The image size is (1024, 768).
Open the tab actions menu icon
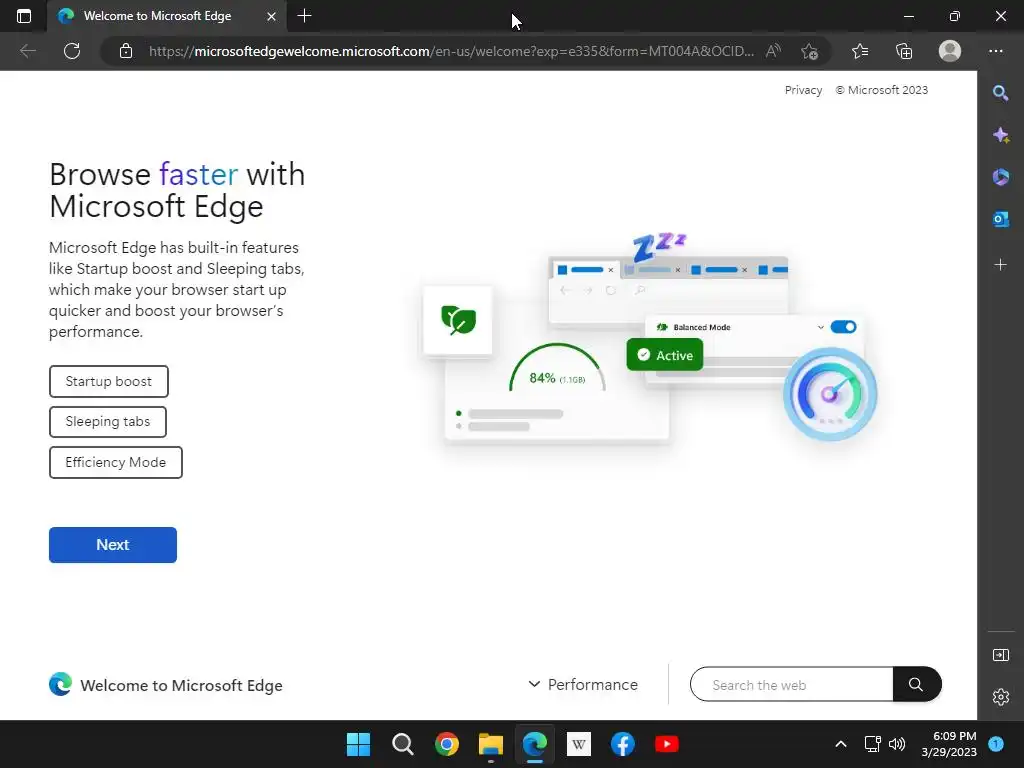click(x=24, y=16)
